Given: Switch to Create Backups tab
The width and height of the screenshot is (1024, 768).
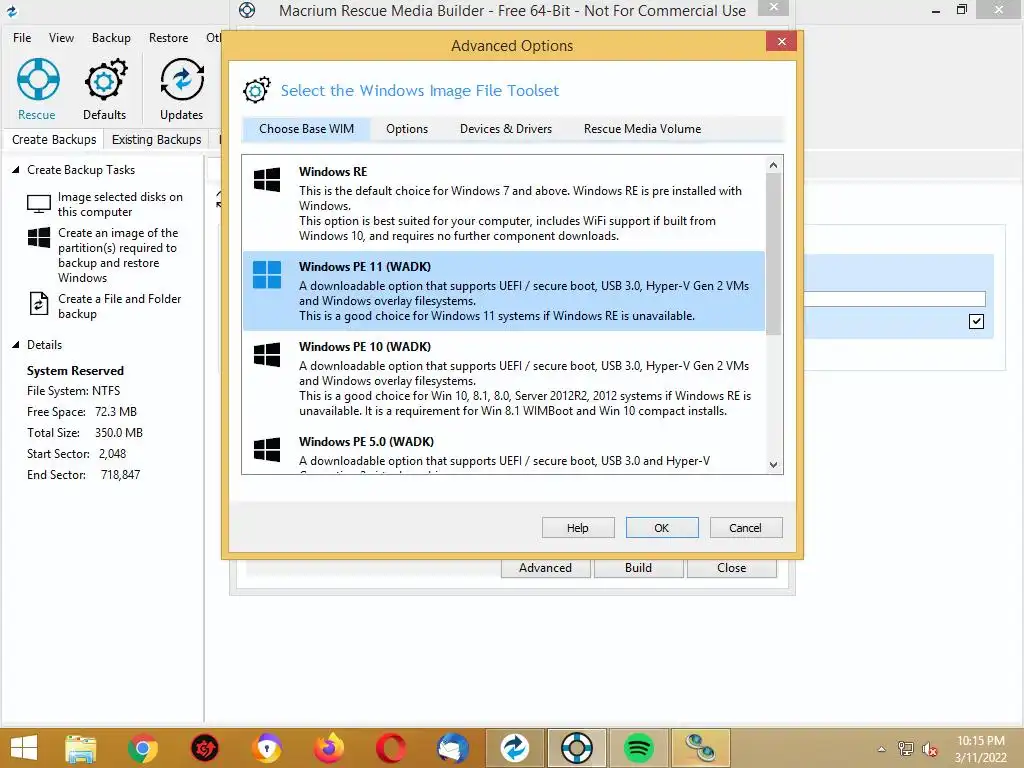Looking at the screenshot, I should (54, 139).
